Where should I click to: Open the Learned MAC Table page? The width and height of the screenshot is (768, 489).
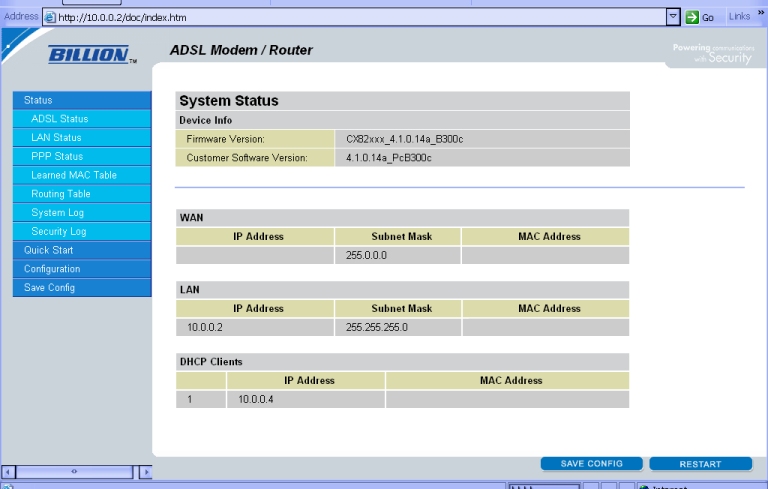click(x=82, y=175)
